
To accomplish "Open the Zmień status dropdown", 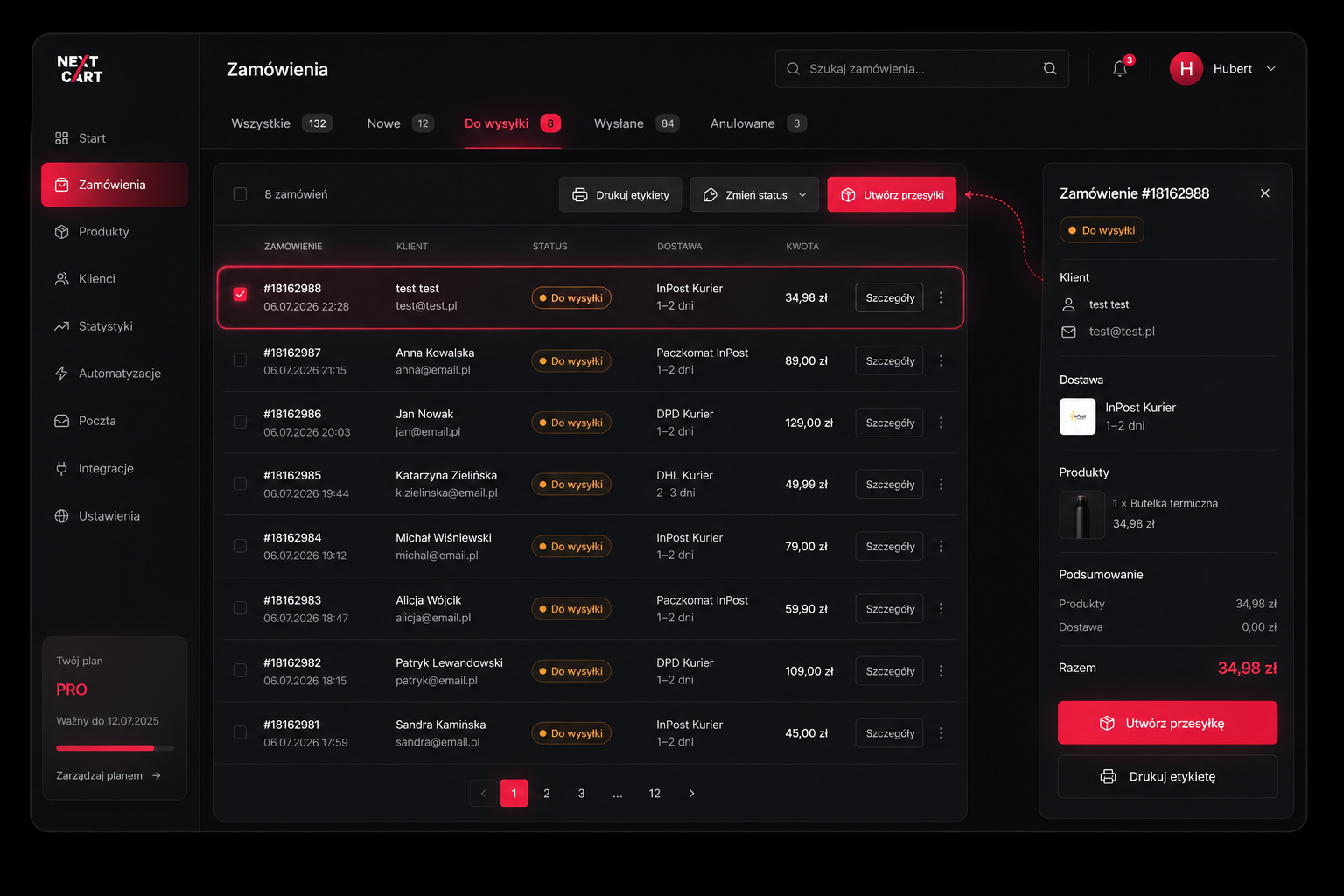I will pyautogui.click(x=754, y=194).
